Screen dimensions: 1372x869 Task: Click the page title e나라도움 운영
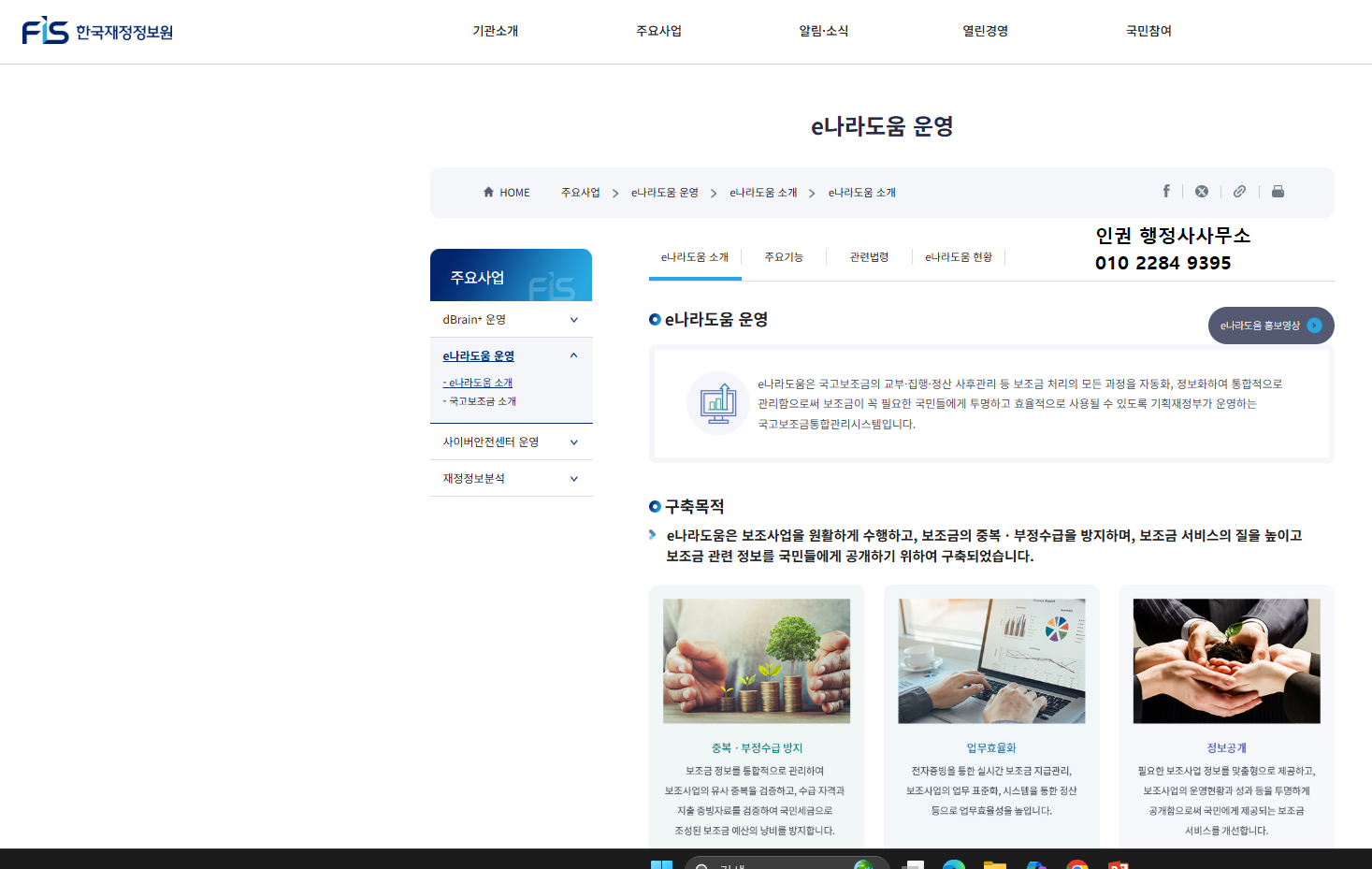click(882, 126)
